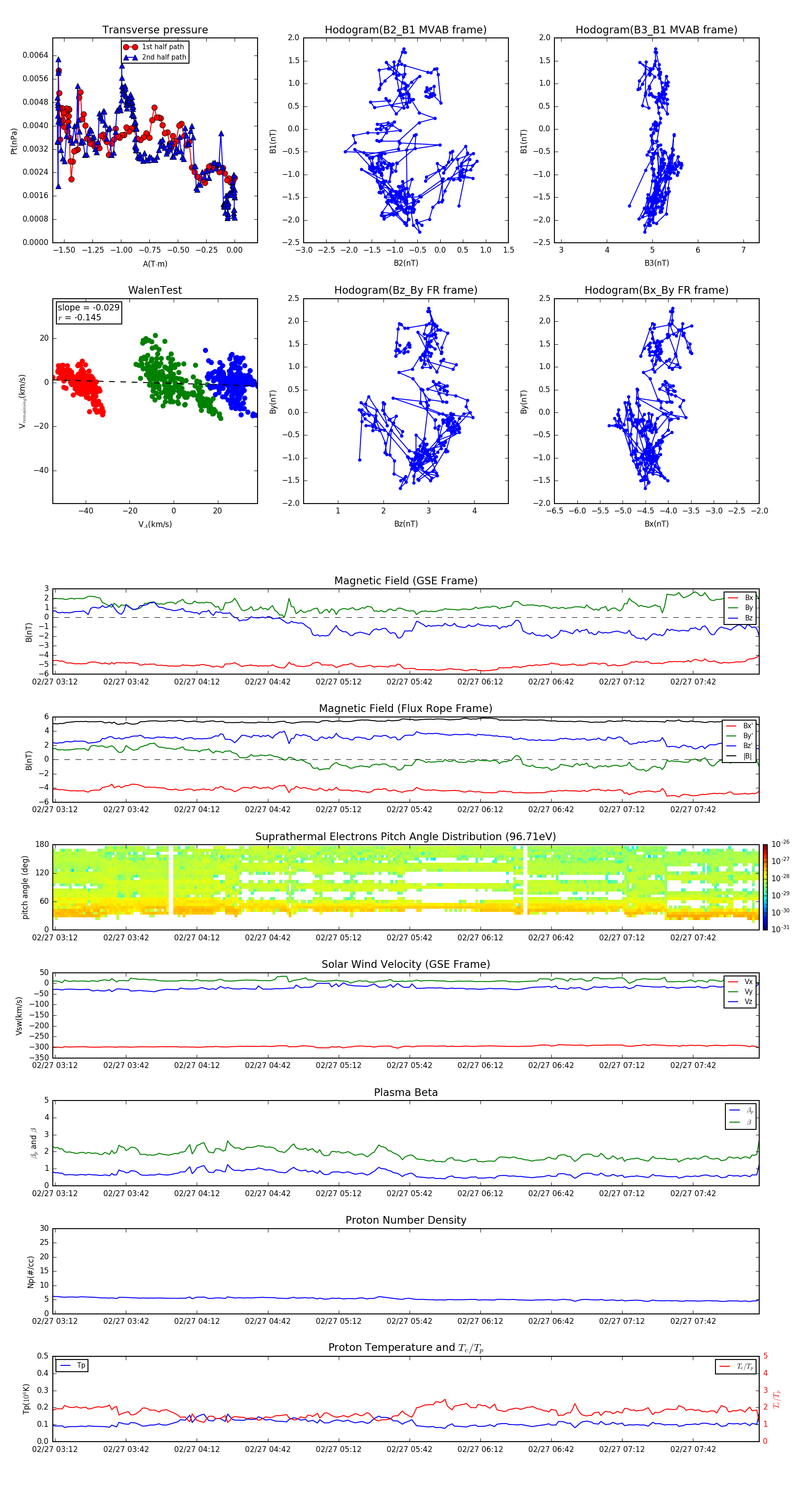This screenshot has width=812, height=1489.
Task: Click the 'Solar Wind Velocity (GSE Frame)' title
Action: [406, 965]
